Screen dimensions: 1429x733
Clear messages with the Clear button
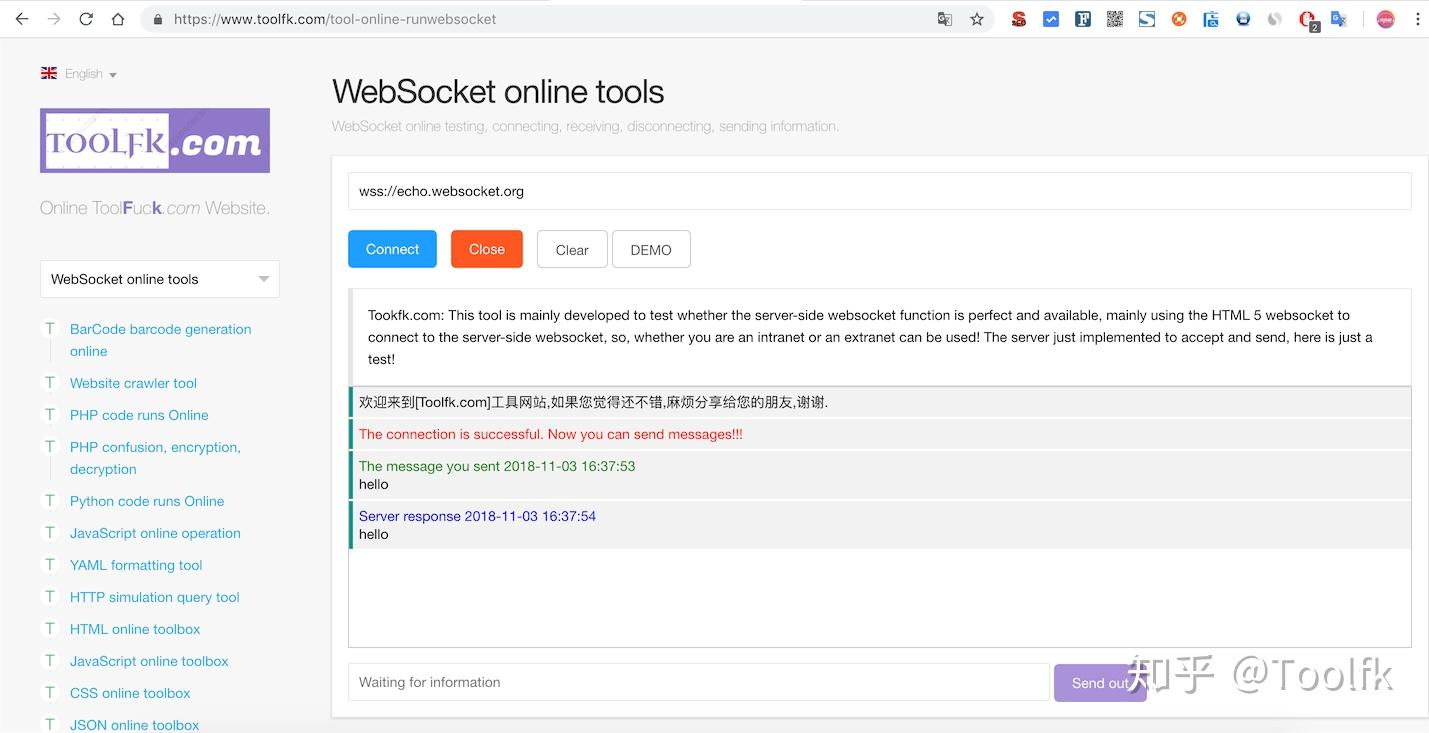pos(571,249)
